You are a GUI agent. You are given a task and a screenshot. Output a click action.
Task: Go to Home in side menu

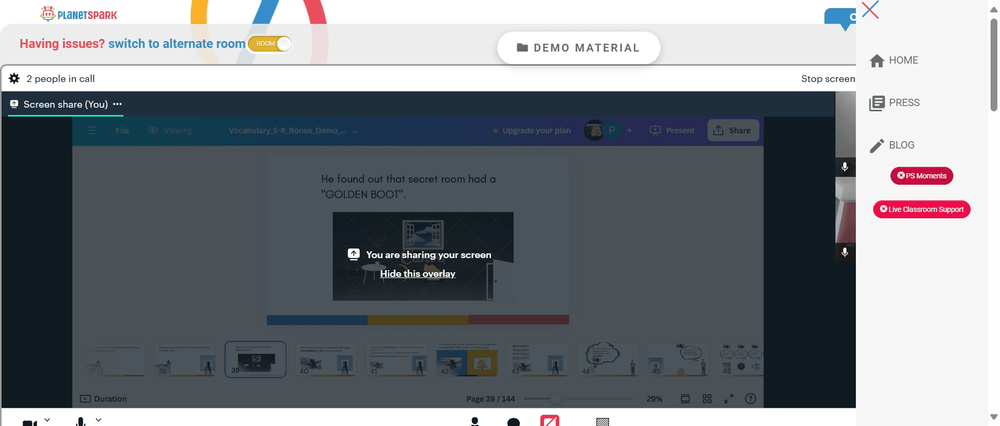coord(894,60)
